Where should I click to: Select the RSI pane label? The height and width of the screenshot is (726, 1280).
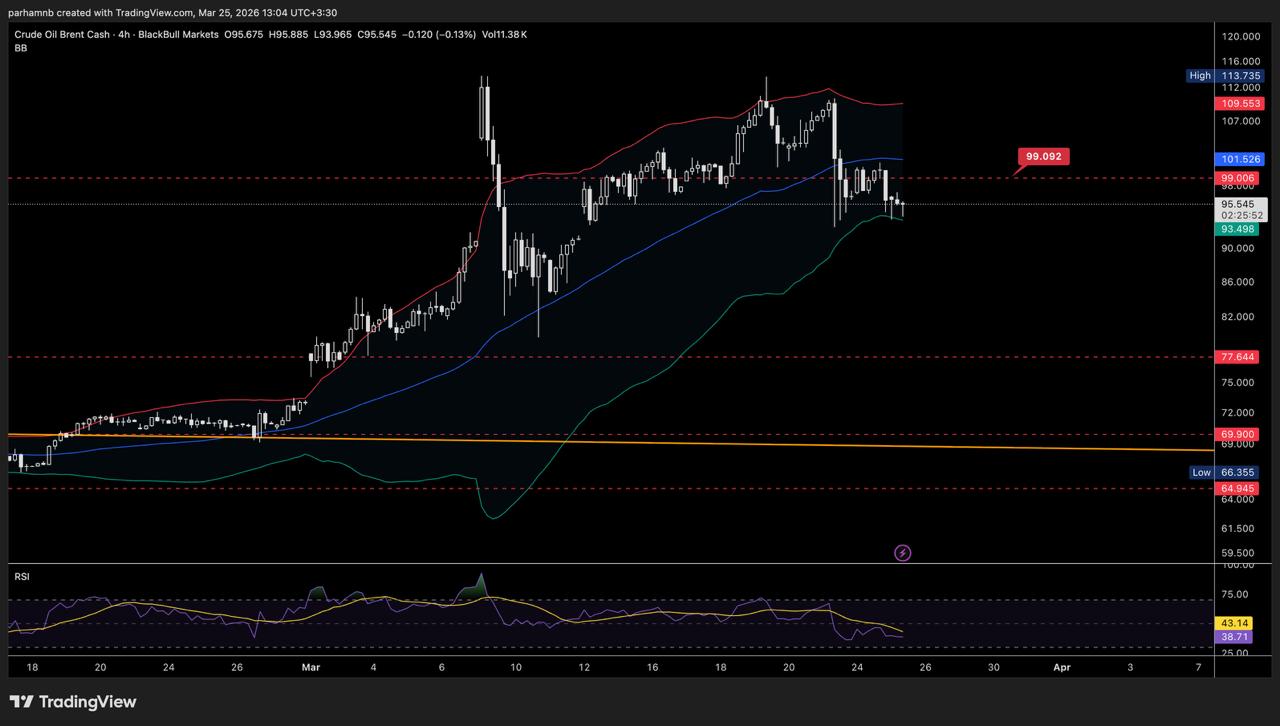(x=22, y=577)
